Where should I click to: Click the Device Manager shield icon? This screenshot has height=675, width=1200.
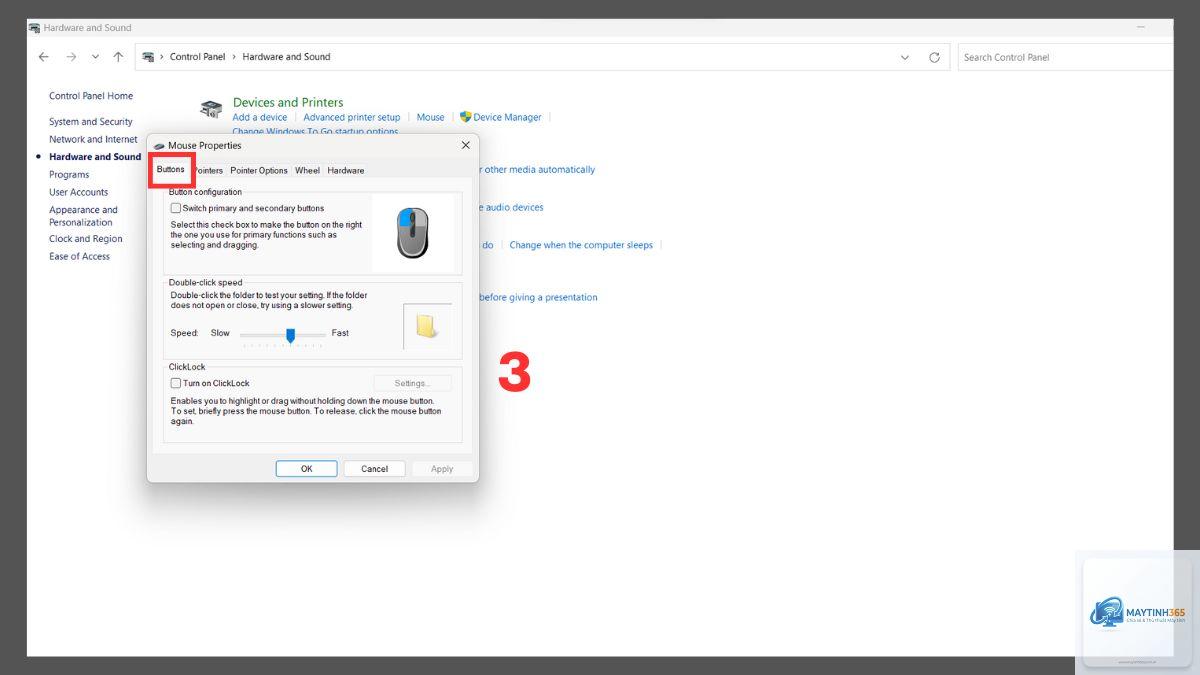[x=465, y=117]
